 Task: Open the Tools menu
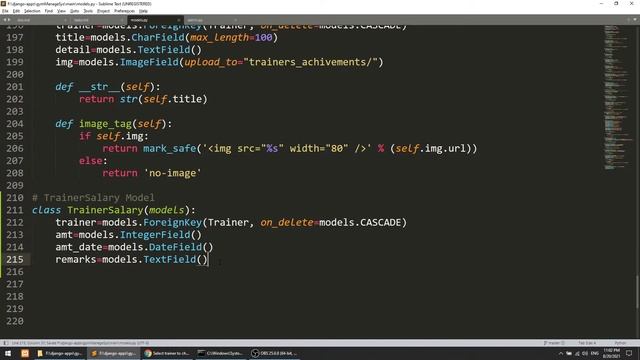(88, 11)
